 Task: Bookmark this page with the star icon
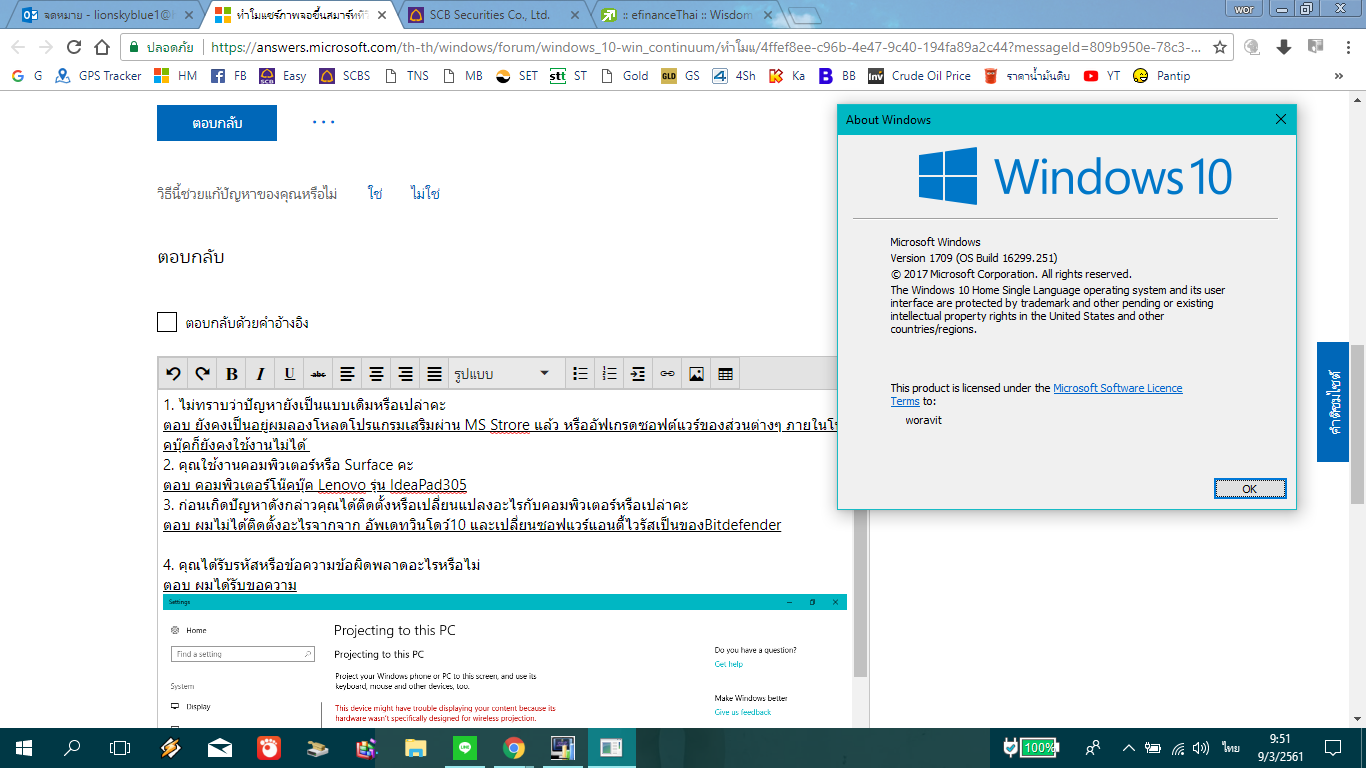(1220, 47)
